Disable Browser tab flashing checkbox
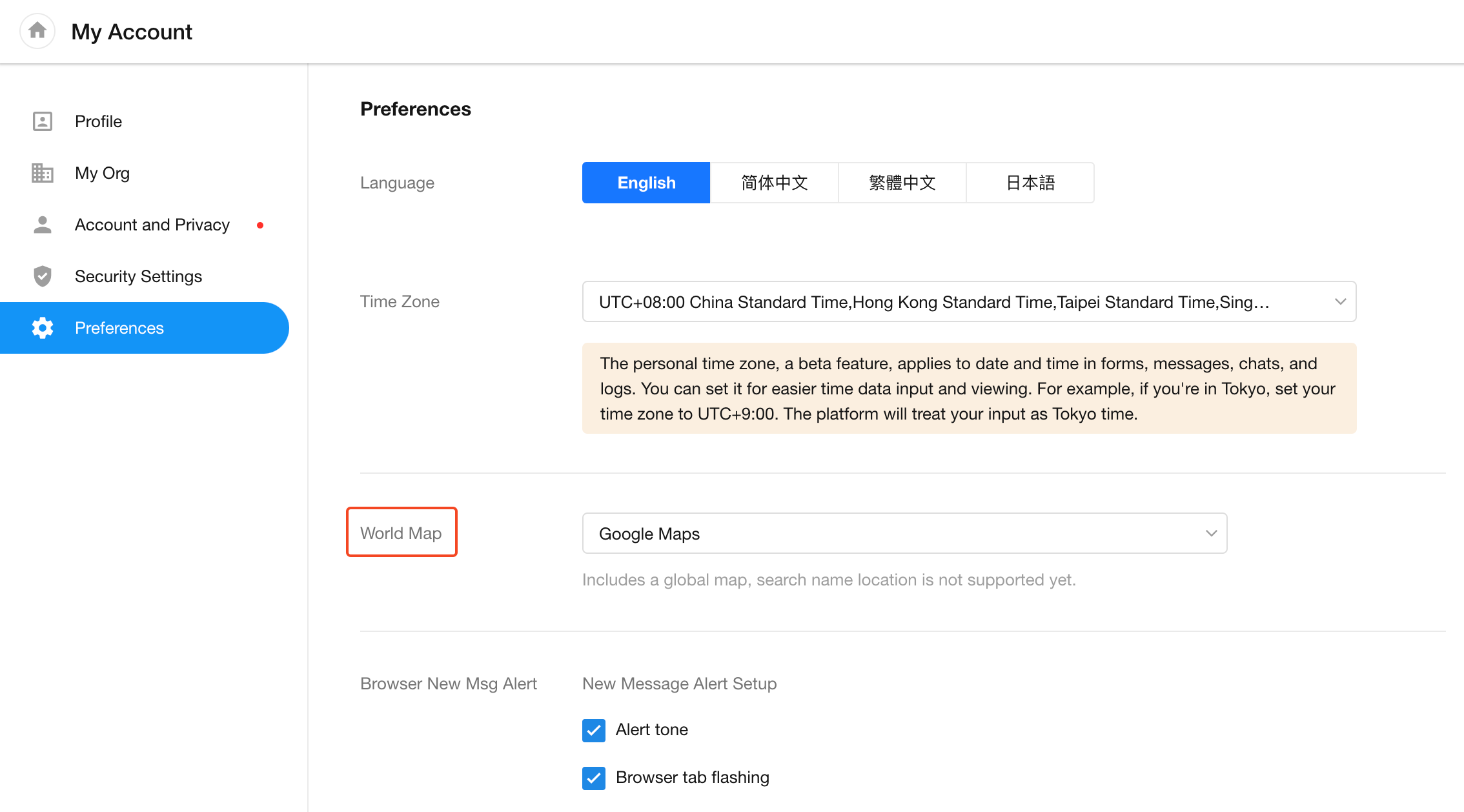 [594, 778]
